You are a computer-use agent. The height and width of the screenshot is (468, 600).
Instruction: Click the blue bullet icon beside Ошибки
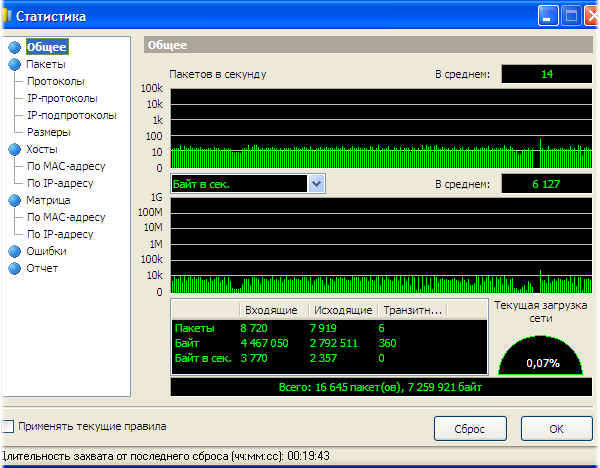tap(15, 251)
